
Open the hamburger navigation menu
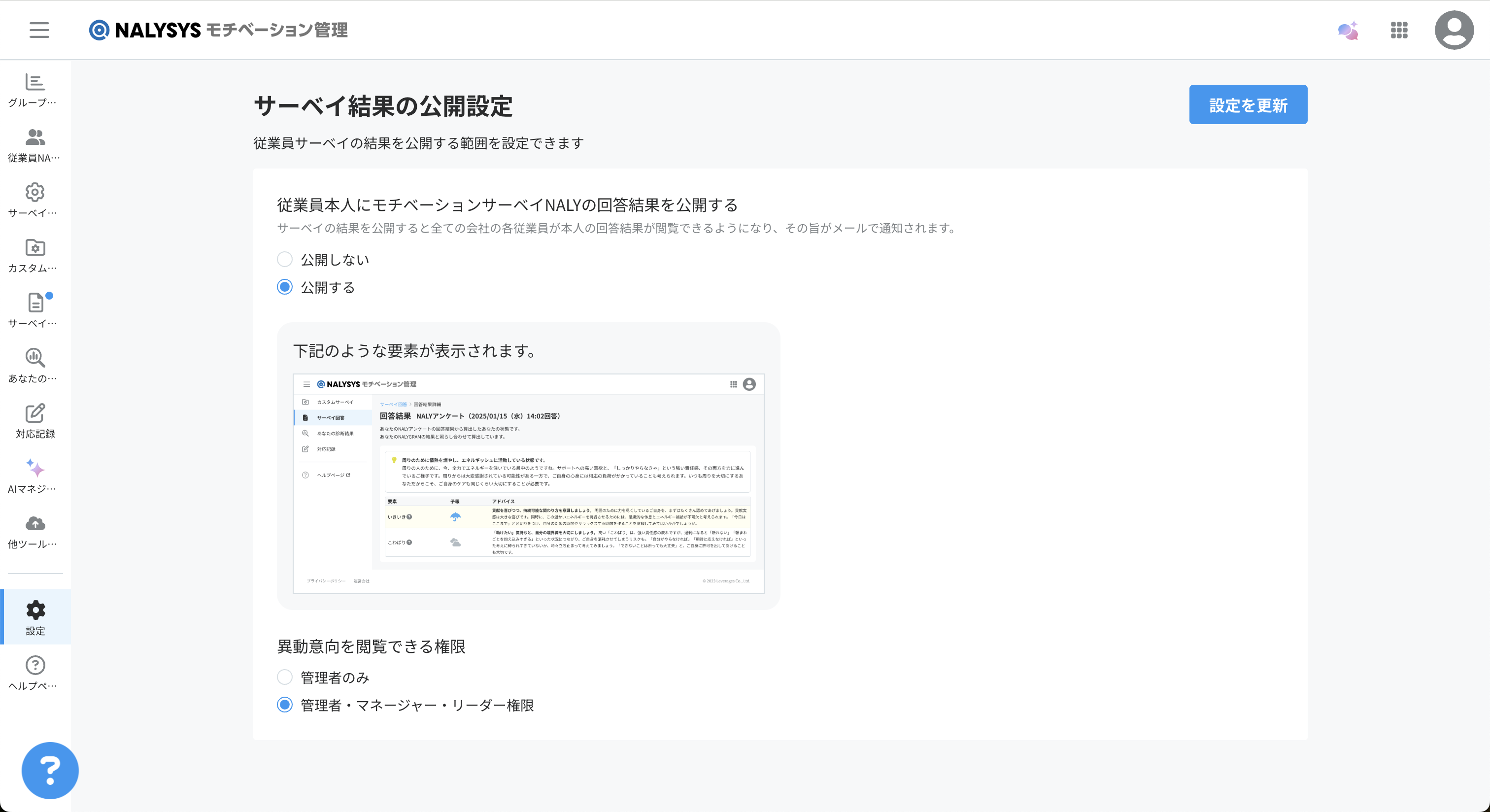tap(39, 30)
